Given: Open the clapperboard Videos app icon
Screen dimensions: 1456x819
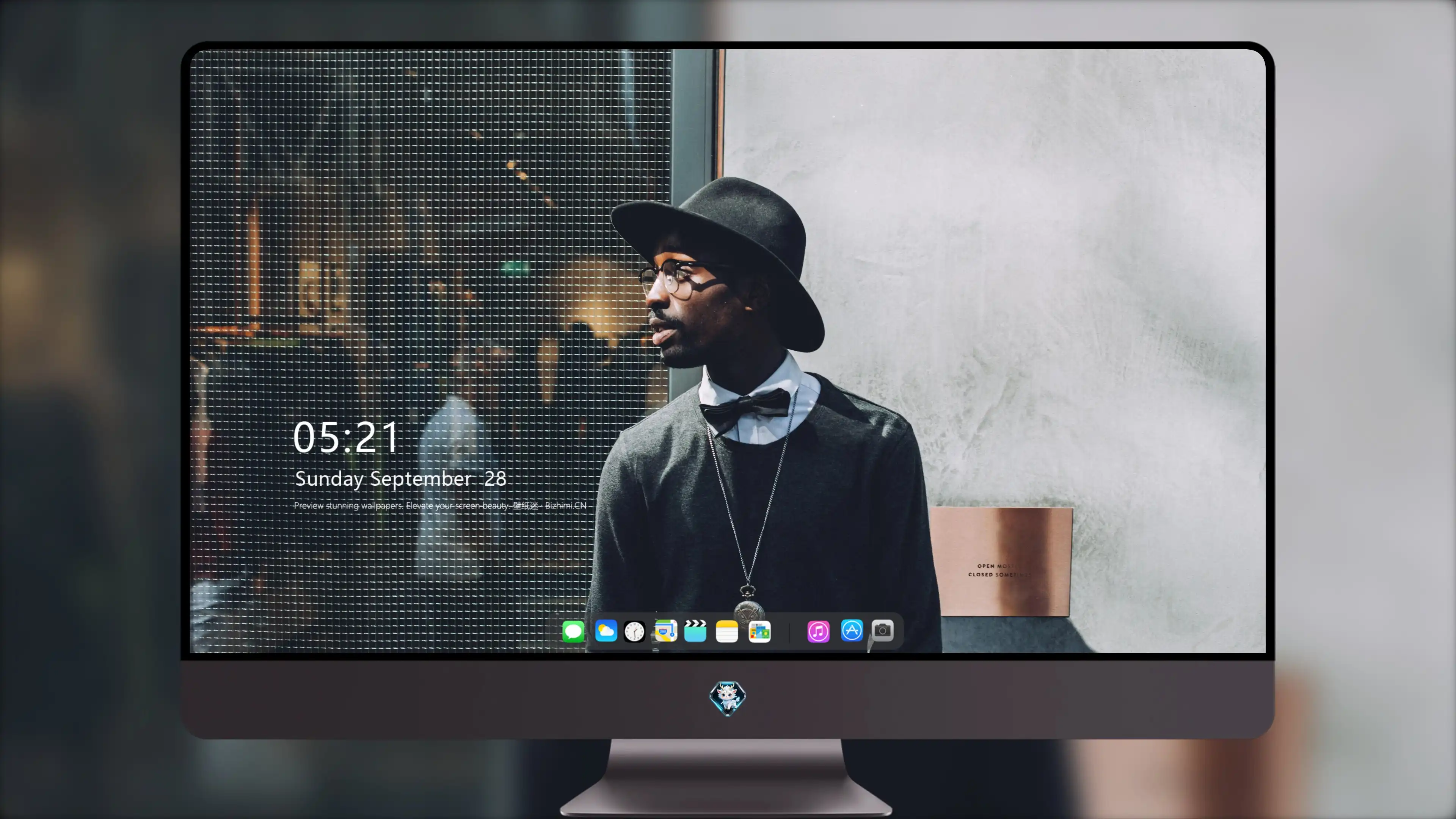Looking at the screenshot, I should 695,631.
